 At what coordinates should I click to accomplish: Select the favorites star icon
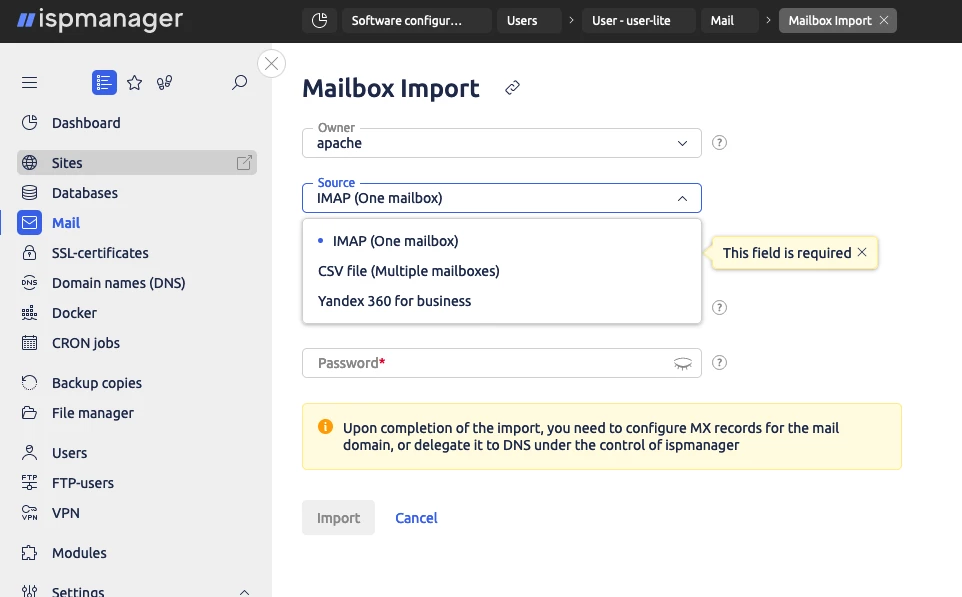pos(134,82)
